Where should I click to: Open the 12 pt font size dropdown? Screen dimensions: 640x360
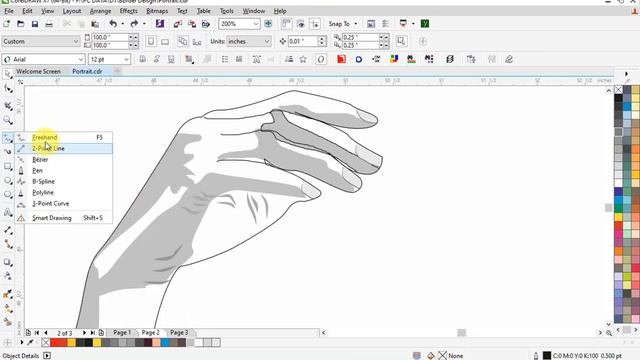(126, 60)
